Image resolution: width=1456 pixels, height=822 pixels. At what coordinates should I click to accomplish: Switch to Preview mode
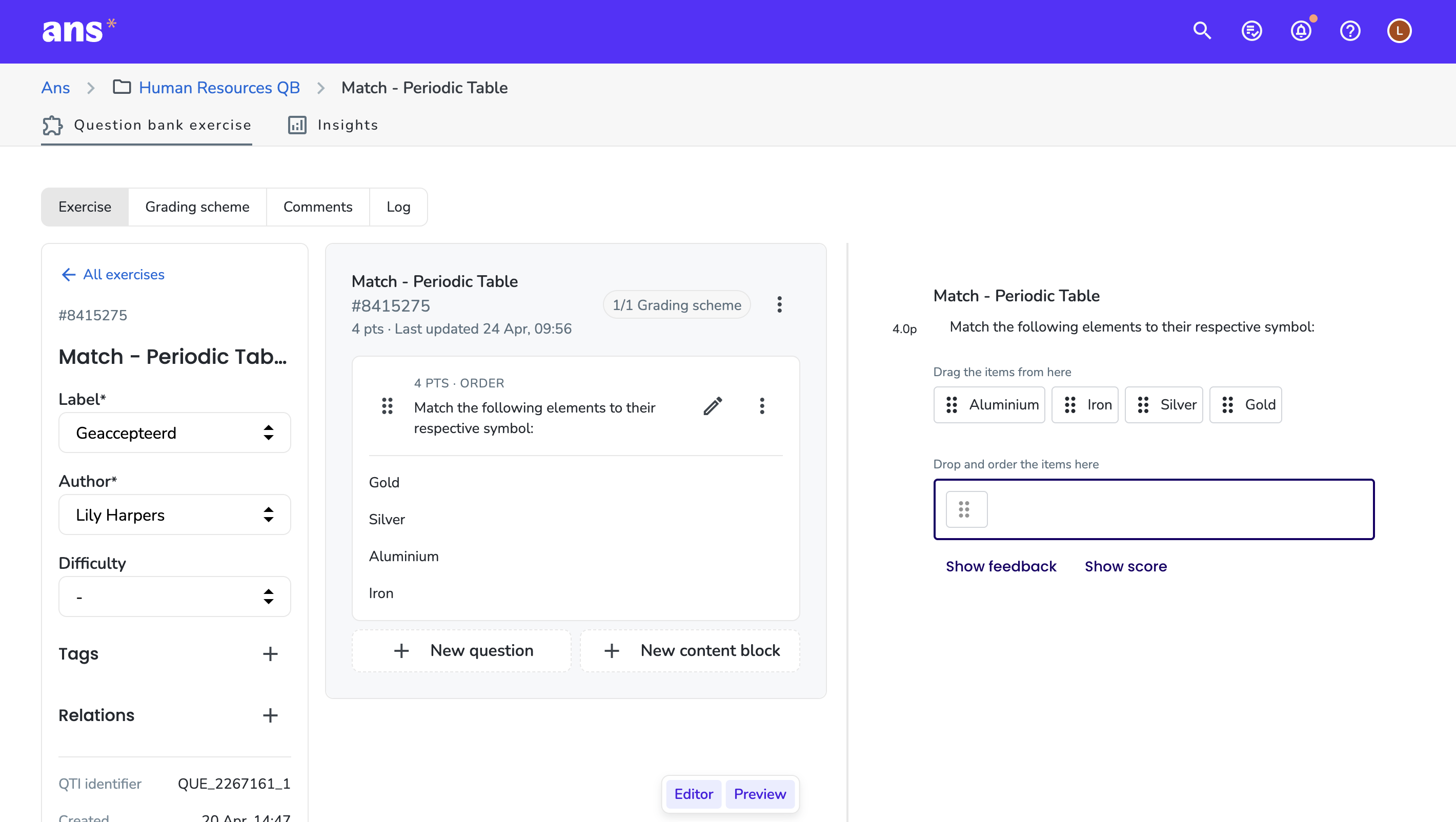pyautogui.click(x=760, y=794)
